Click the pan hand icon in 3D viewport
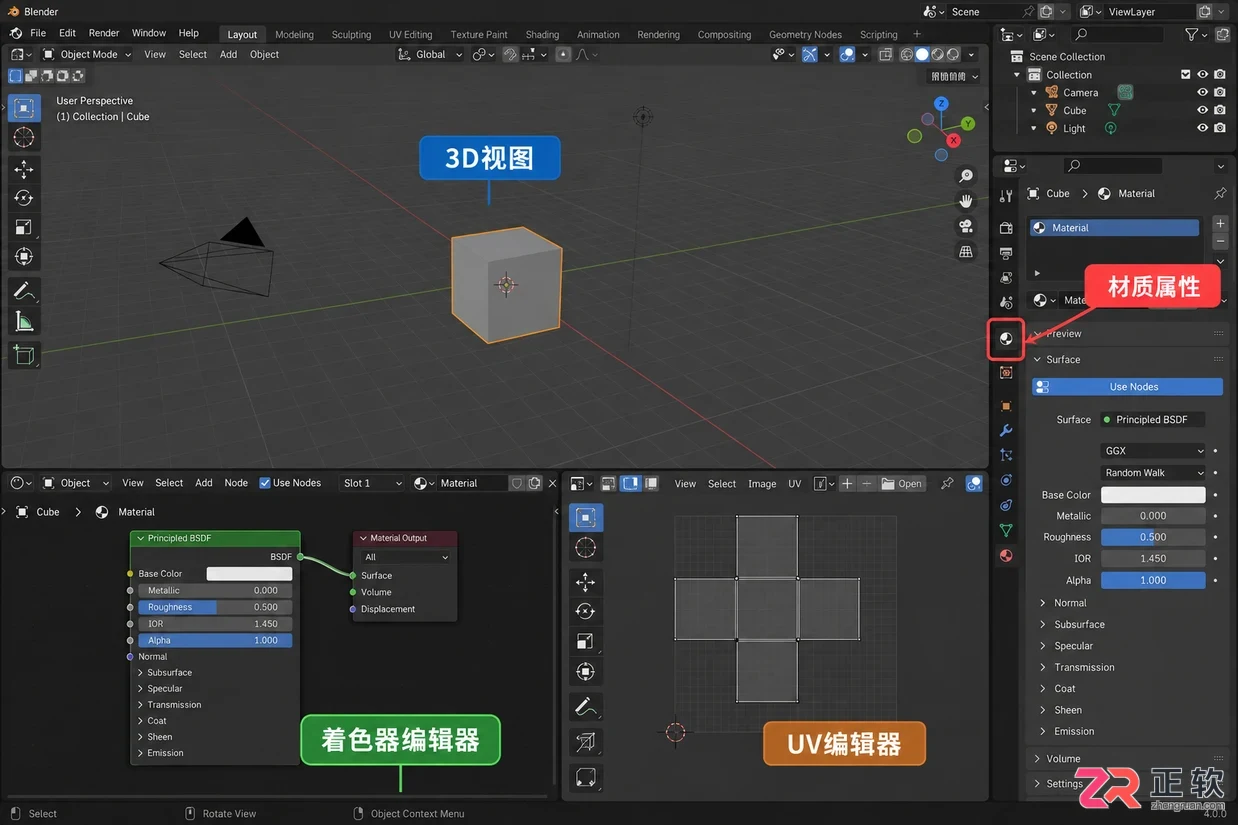Image resolution: width=1238 pixels, height=825 pixels. tap(966, 201)
